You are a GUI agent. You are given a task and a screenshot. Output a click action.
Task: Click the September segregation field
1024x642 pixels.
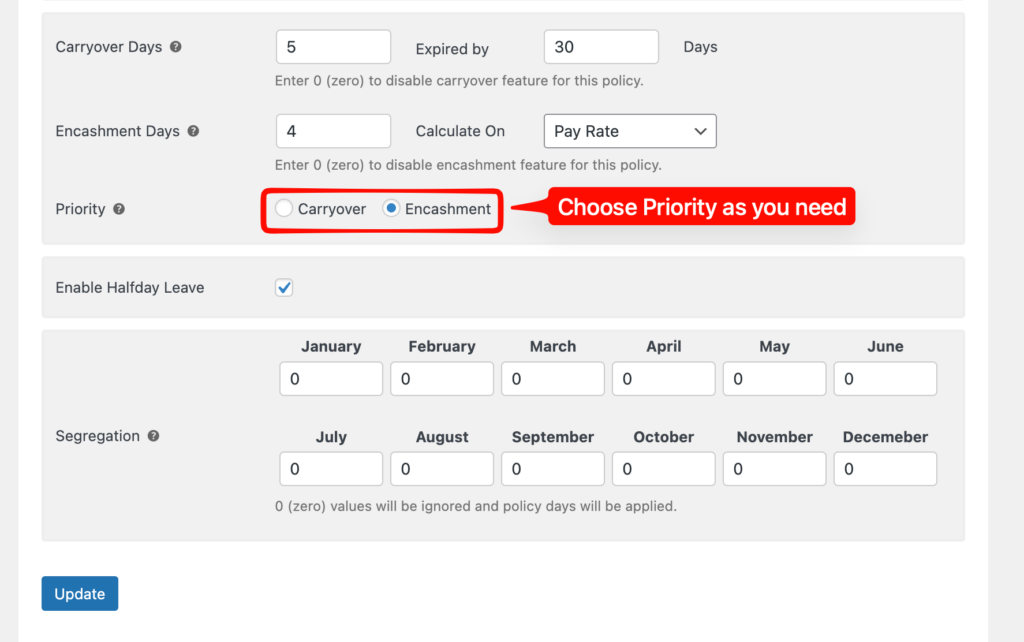pyautogui.click(x=553, y=469)
